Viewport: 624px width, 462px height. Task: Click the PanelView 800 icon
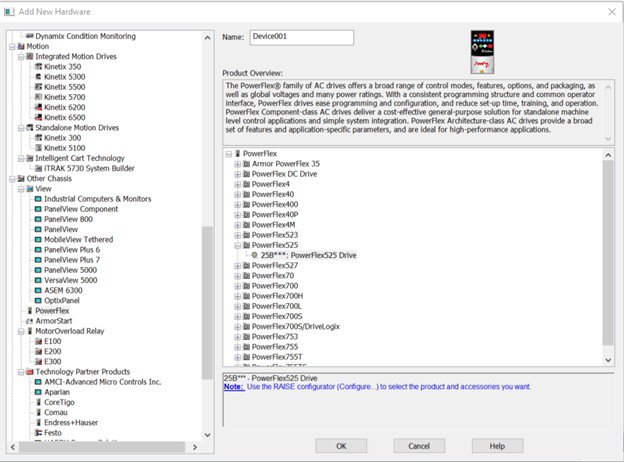38,219
